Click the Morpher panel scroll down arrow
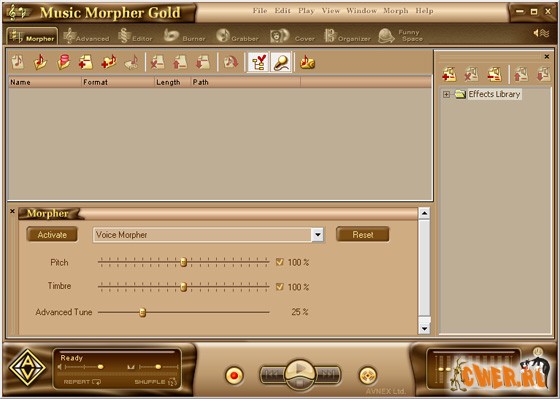The image size is (560, 399). click(424, 328)
